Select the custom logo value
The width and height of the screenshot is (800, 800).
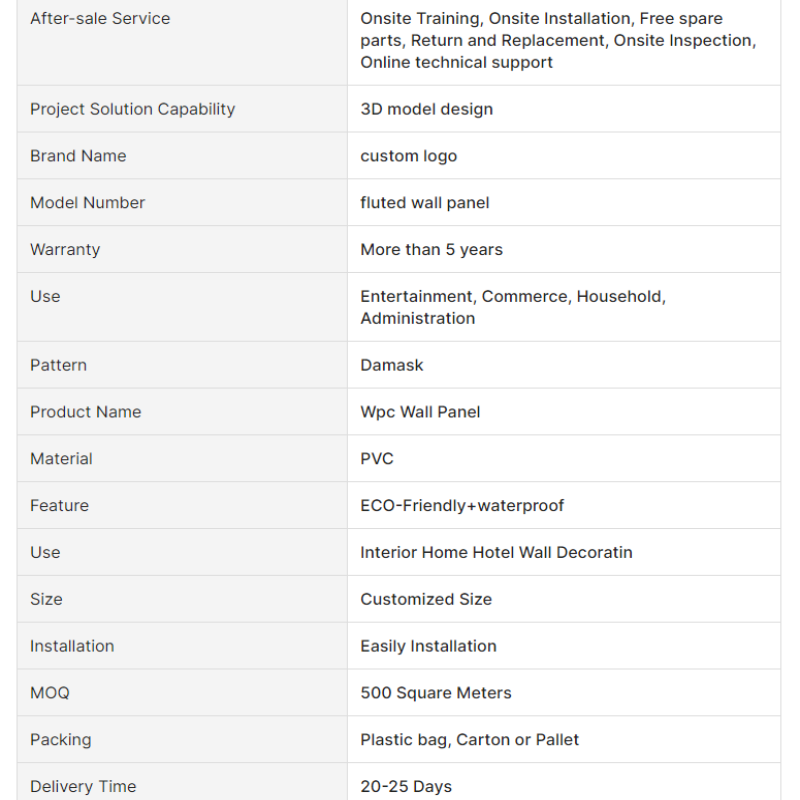tap(408, 156)
